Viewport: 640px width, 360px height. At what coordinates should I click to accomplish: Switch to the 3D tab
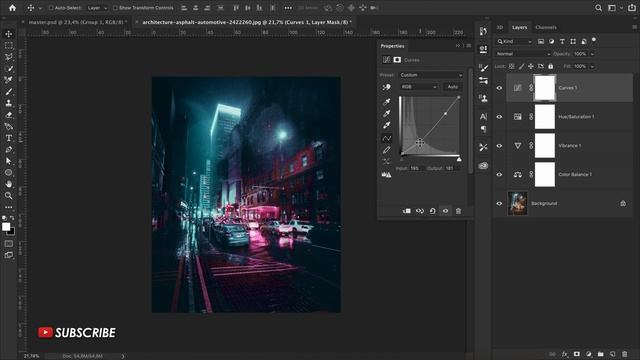click(500, 27)
